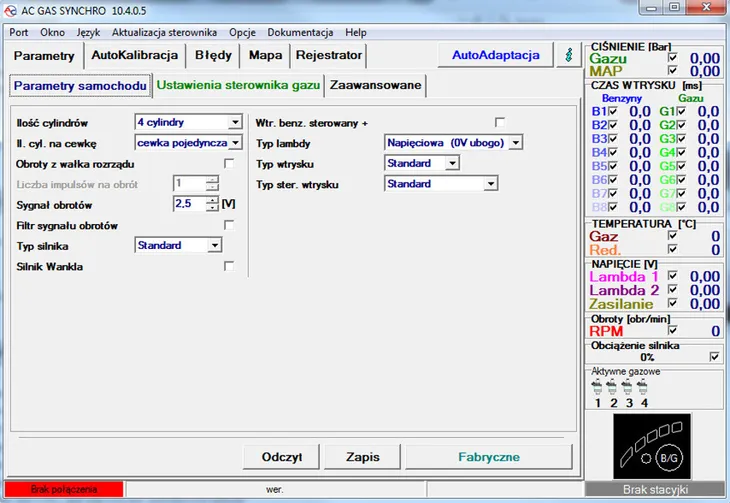Viewport: 730px width, 503px height.
Task: Enable Wtr. benz. sterowany + checkbox
Action: (500, 122)
